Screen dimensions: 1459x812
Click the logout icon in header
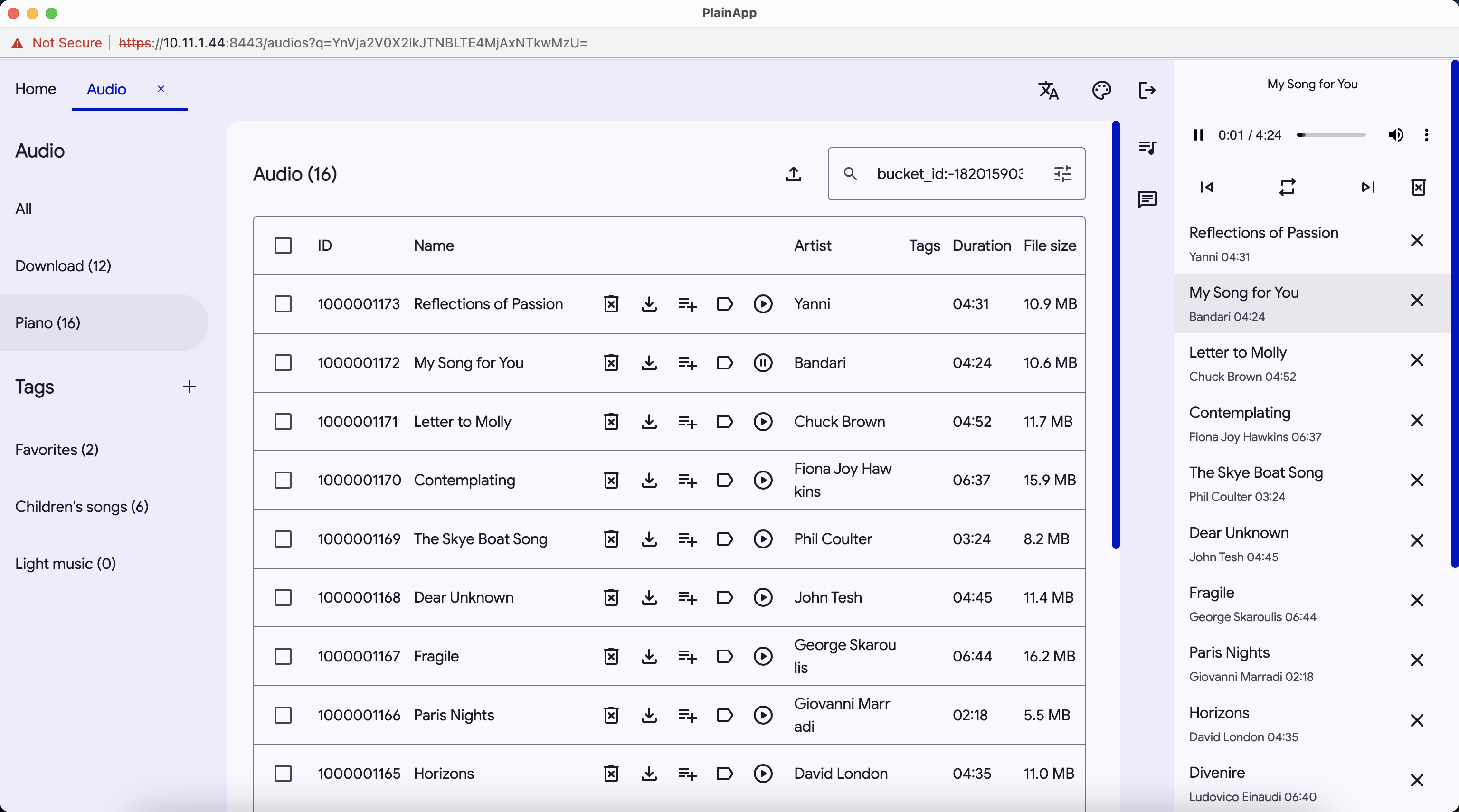click(1146, 90)
